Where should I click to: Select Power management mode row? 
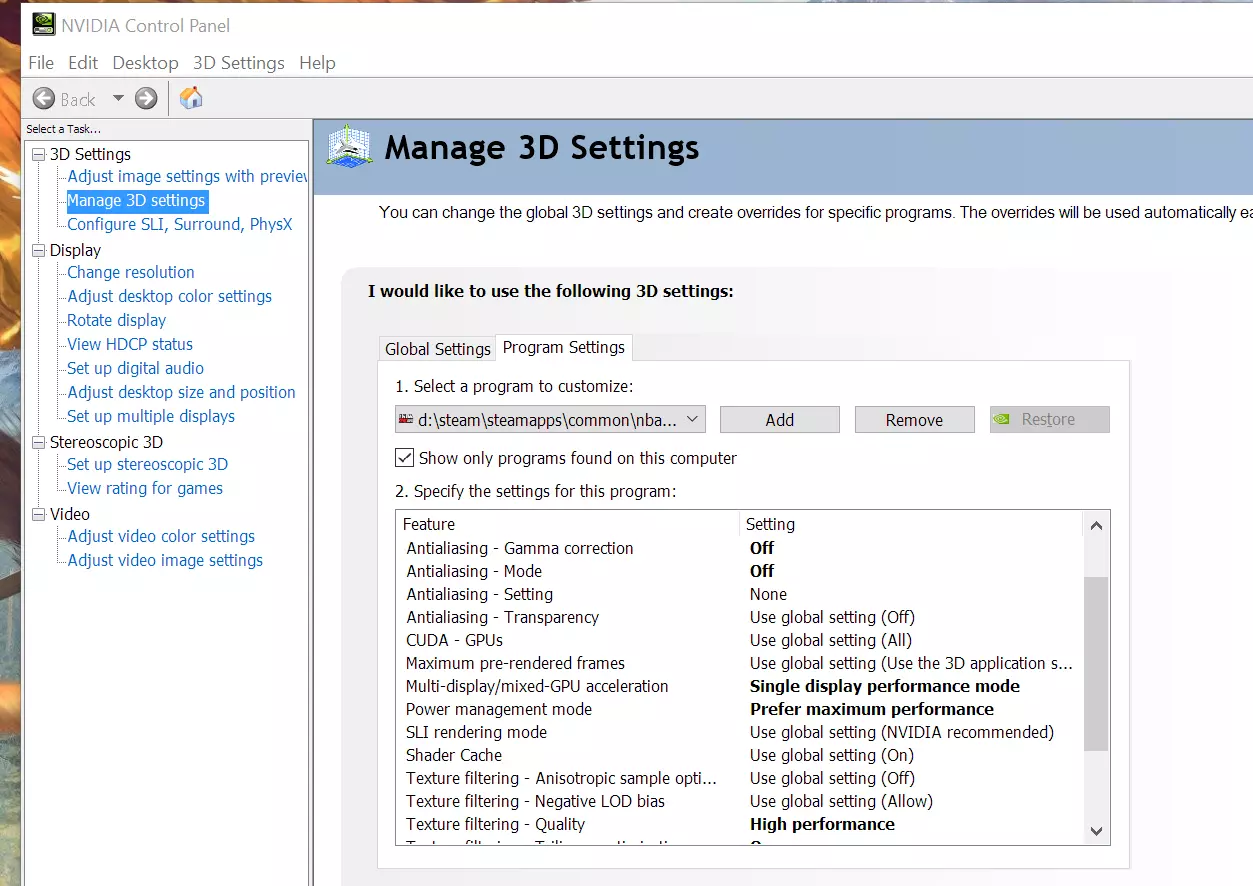[740, 709]
